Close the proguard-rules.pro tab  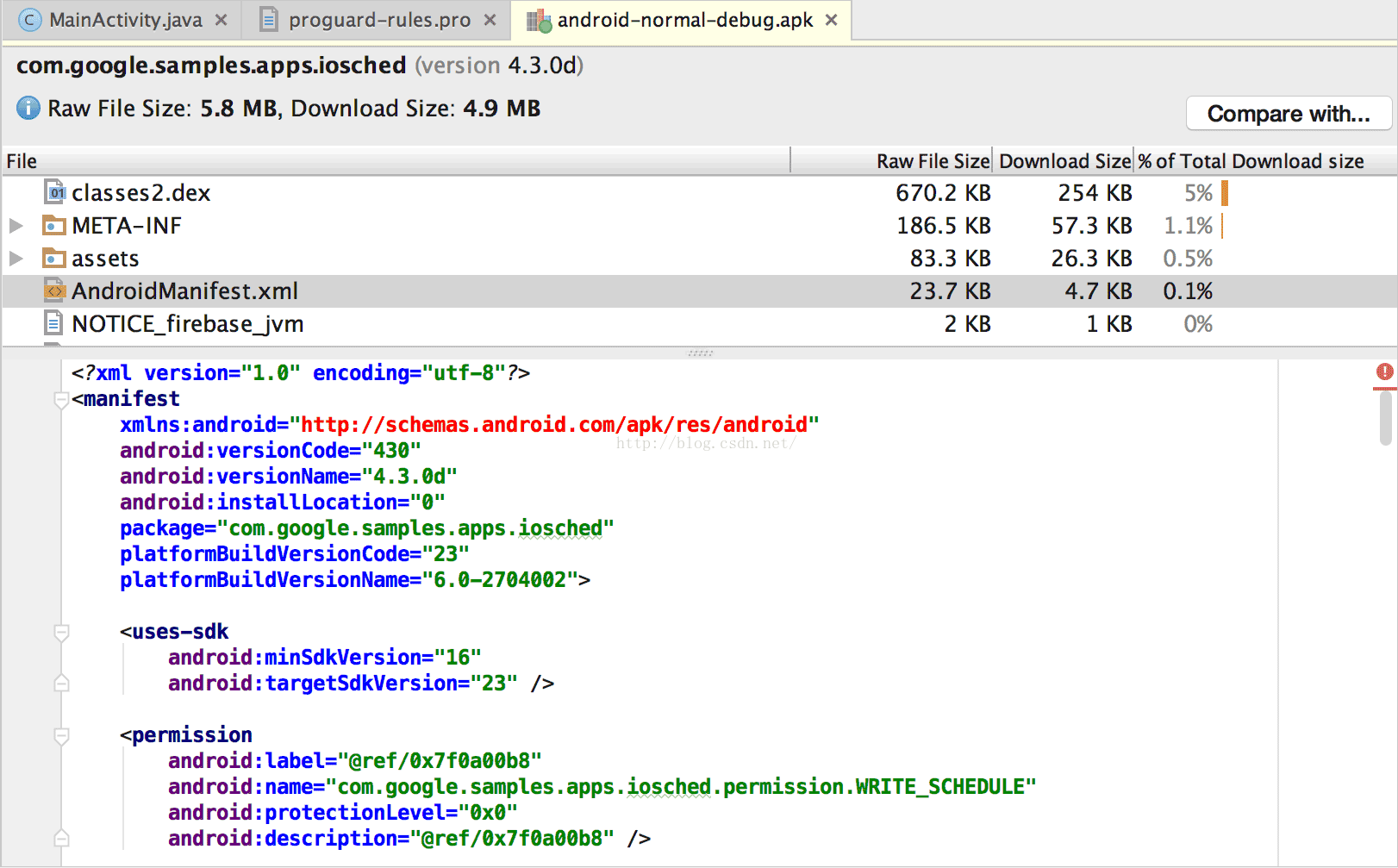point(490,20)
